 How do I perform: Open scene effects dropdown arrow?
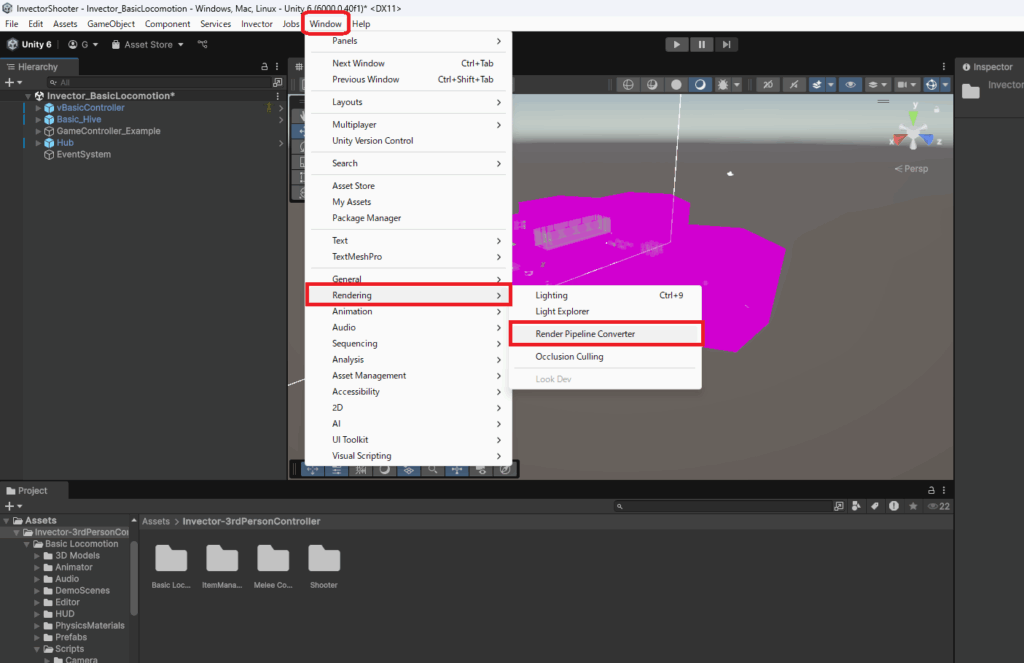coord(831,84)
